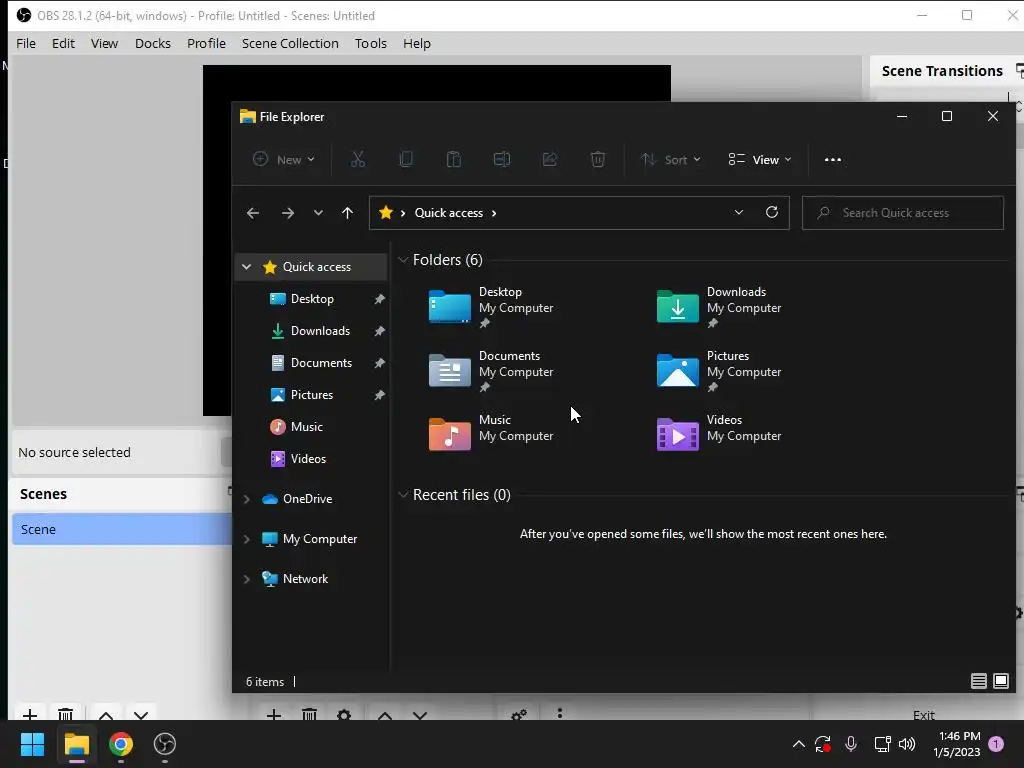This screenshot has width=1024, height=768.
Task: Expand the address bar history dropdown
Action: [739, 212]
